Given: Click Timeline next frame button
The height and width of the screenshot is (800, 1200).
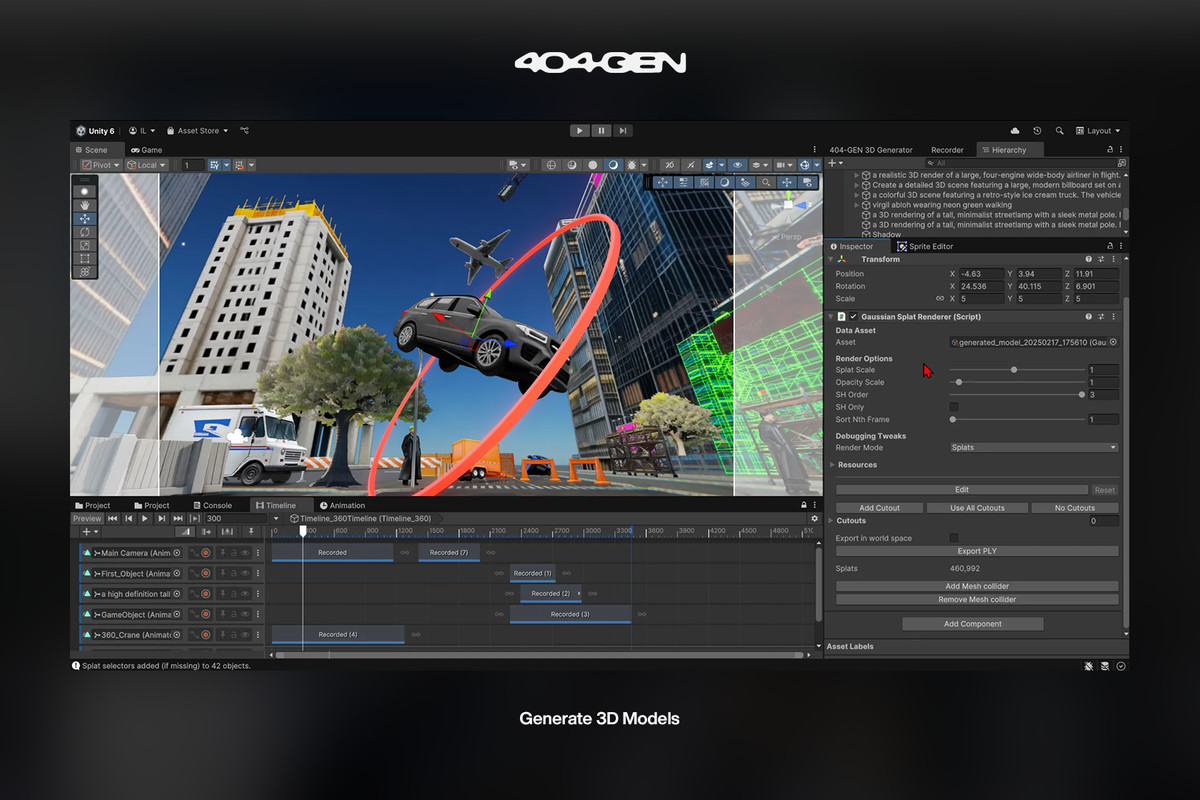Looking at the screenshot, I should point(161,518).
